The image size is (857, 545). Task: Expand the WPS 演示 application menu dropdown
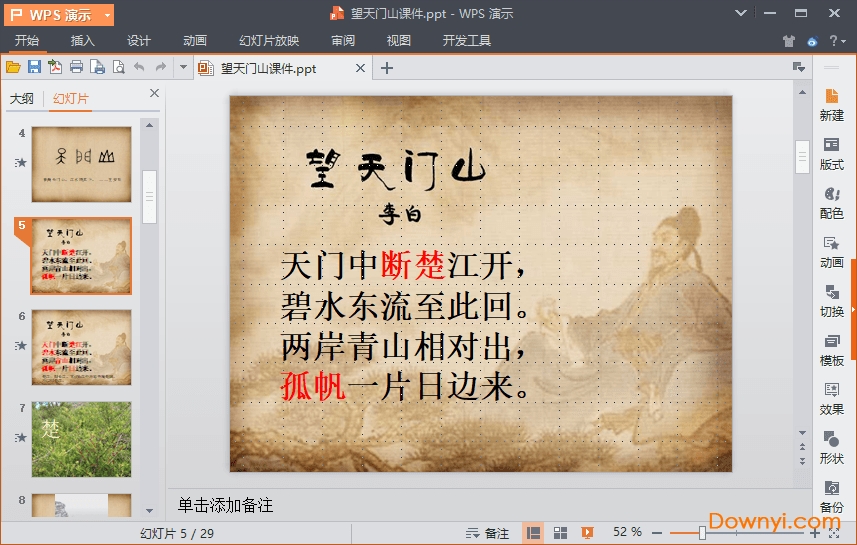click(x=107, y=15)
